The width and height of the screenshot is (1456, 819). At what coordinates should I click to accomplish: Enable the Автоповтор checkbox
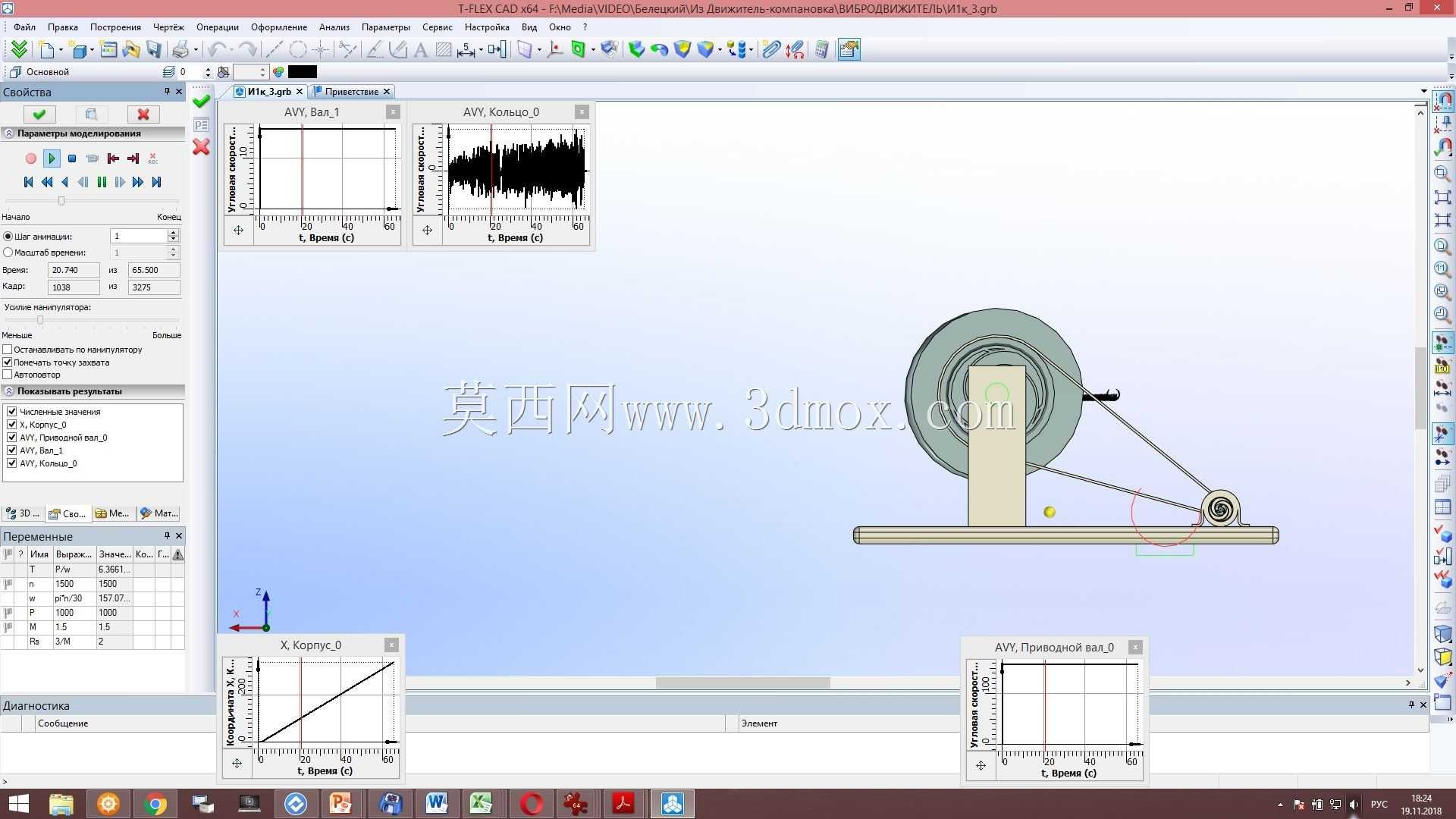pyautogui.click(x=8, y=375)
